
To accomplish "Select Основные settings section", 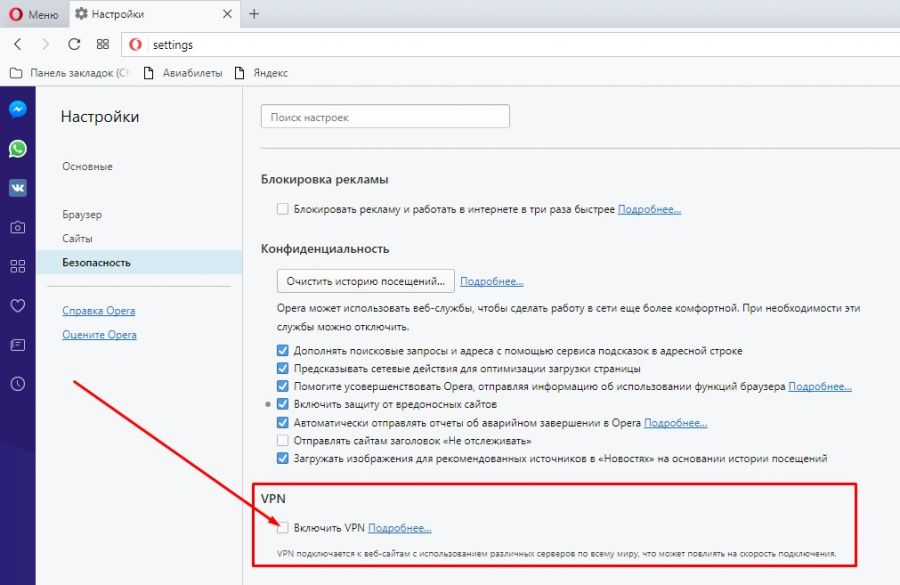I will (x=87, y=166).
